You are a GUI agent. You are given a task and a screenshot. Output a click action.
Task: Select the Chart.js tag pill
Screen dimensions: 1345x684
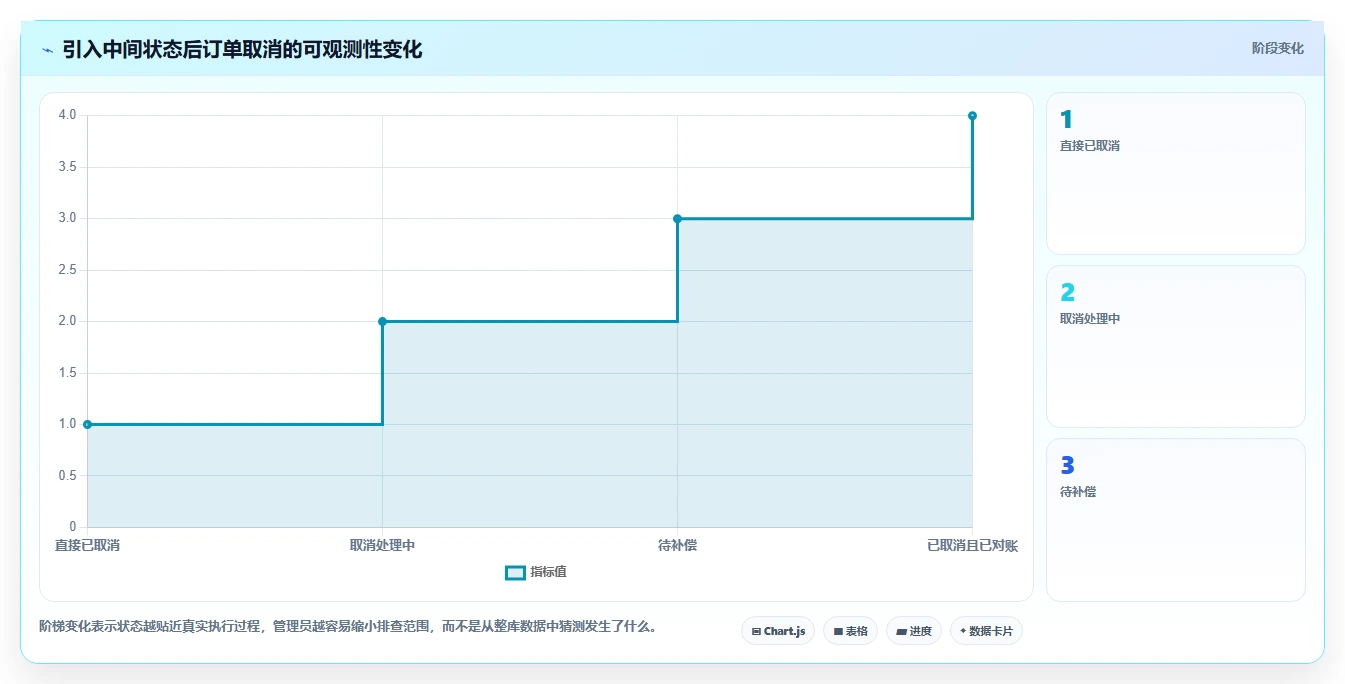[778, 631]
